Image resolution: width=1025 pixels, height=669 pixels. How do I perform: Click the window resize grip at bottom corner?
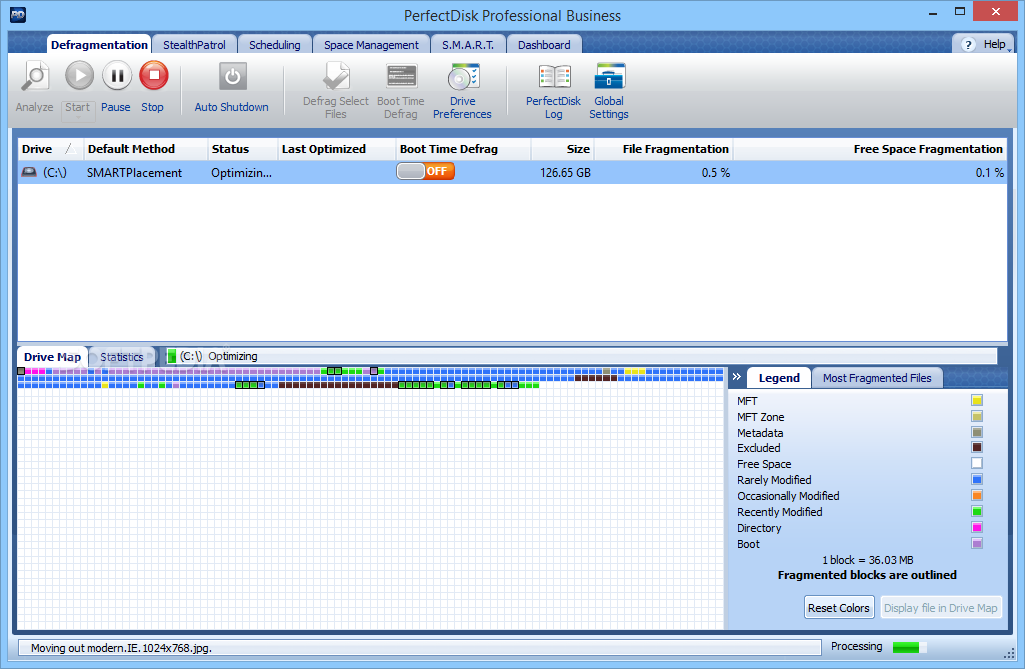click(x=1009, y=653)
